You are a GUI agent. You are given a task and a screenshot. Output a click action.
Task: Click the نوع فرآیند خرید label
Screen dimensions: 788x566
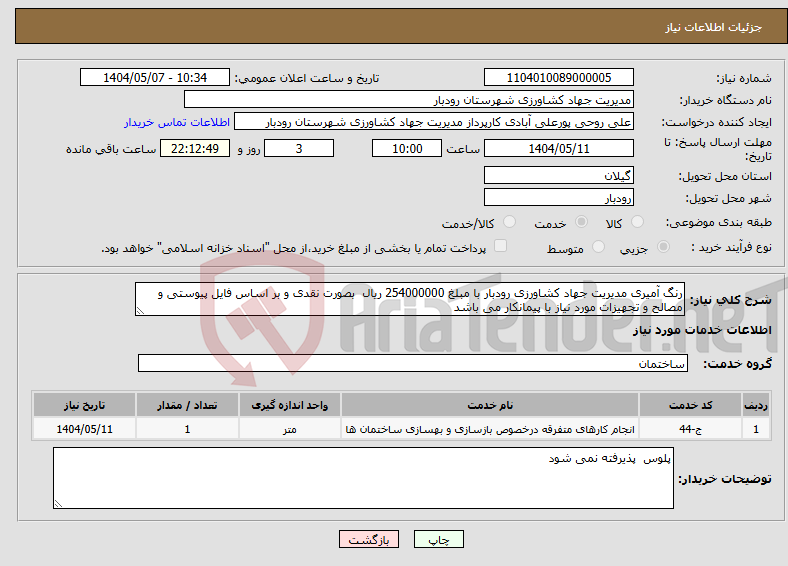(x=731, y=247)
